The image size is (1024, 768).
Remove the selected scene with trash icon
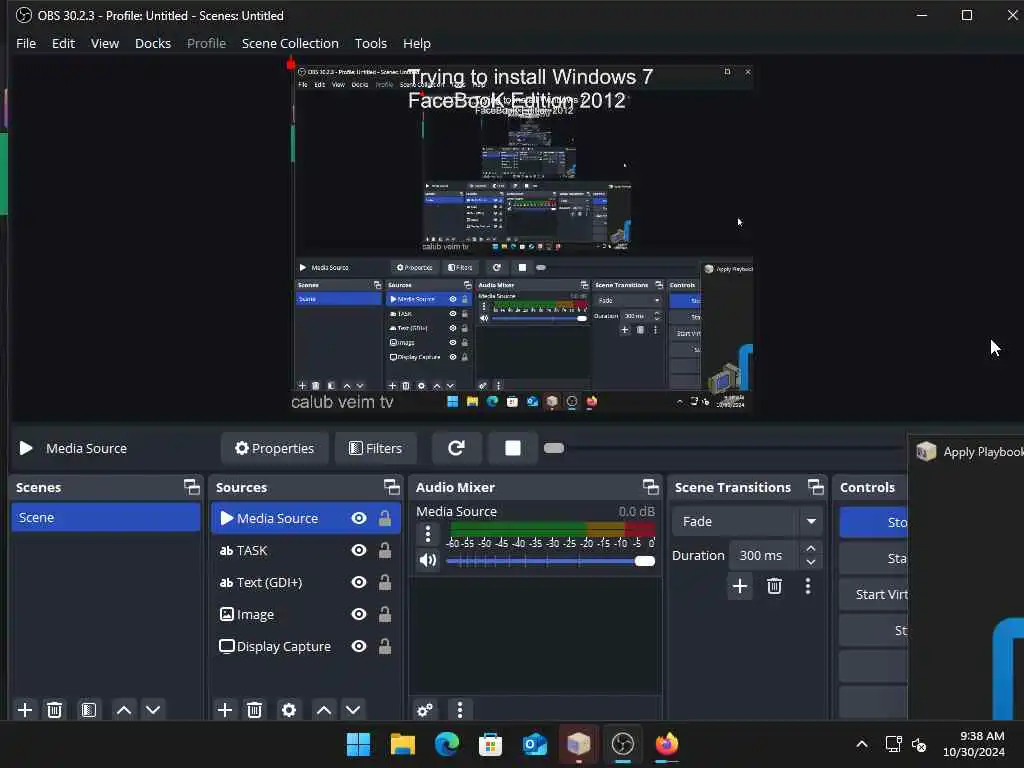[55, 710]
